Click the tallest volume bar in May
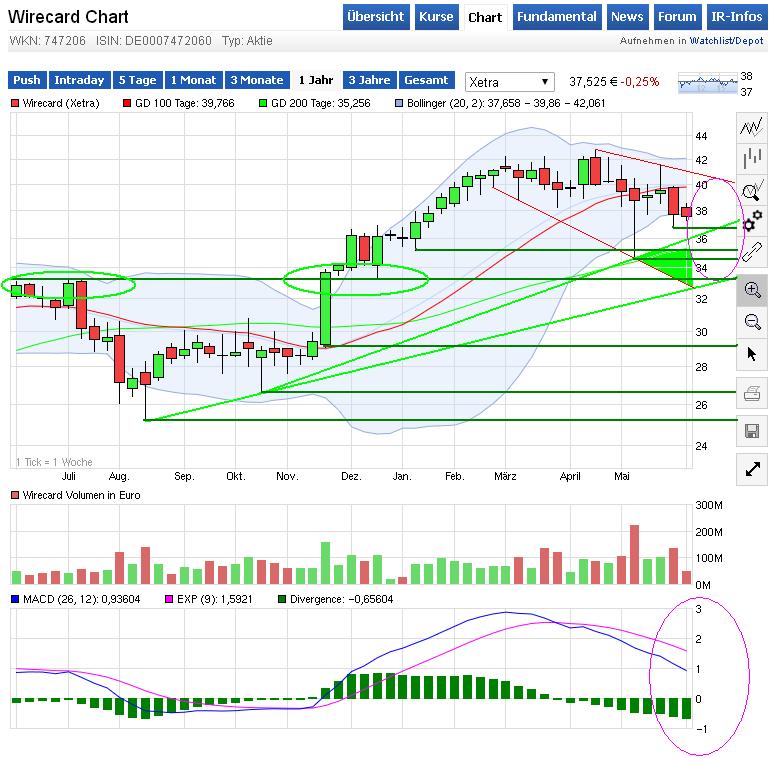This screenshot has height=758, width=770. click(x=634, y=554)
